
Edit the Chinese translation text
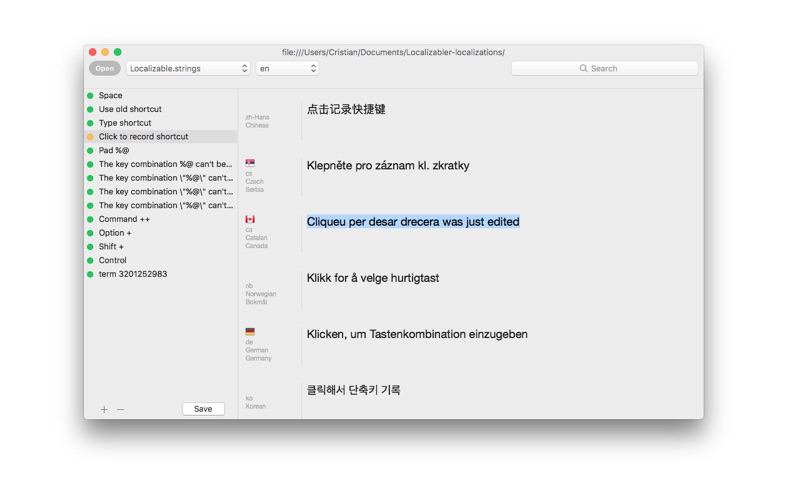coord(346,109)
